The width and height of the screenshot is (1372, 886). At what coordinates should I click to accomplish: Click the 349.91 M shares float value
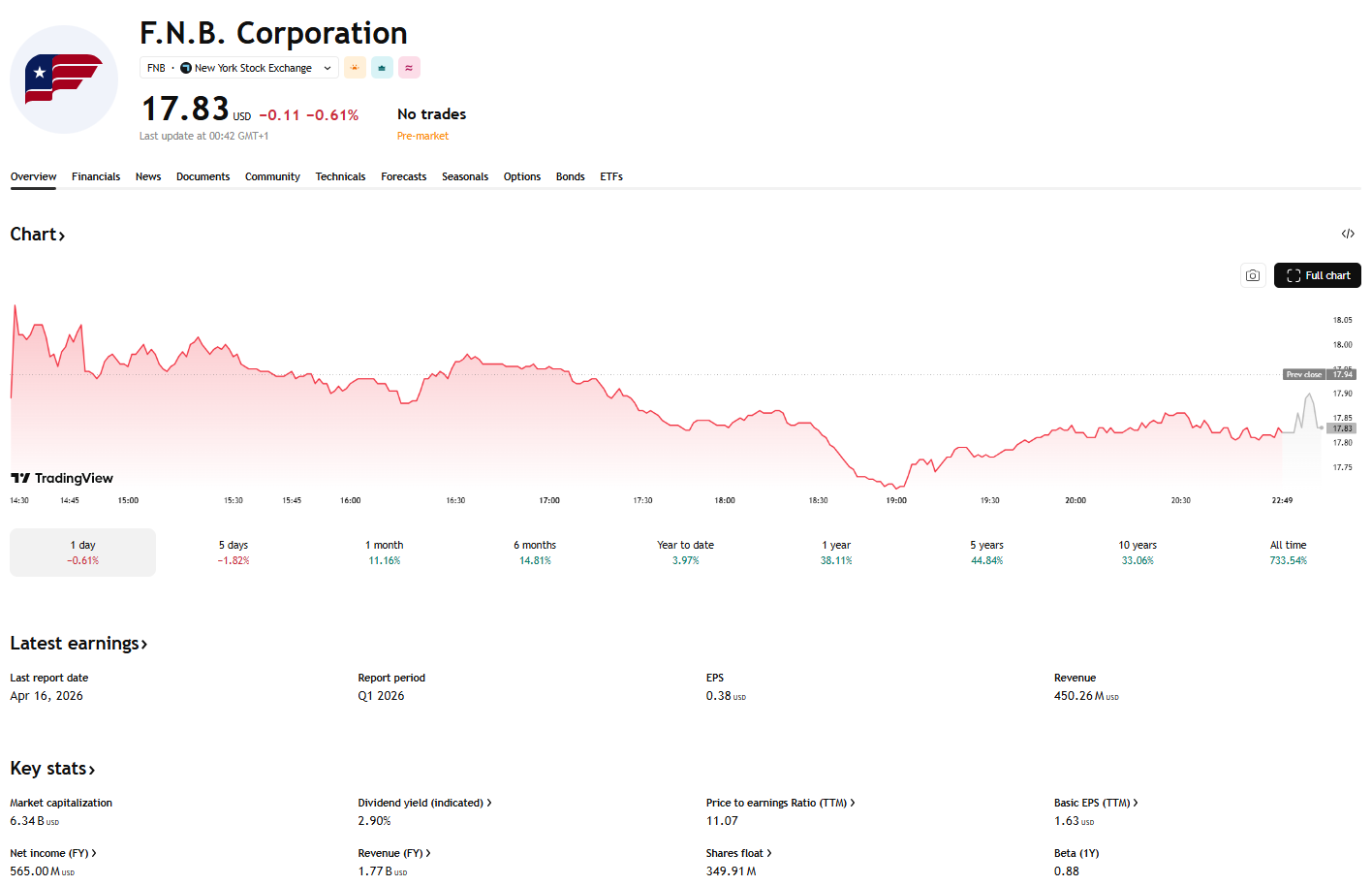pyautogui.click(x=732, y=871)
